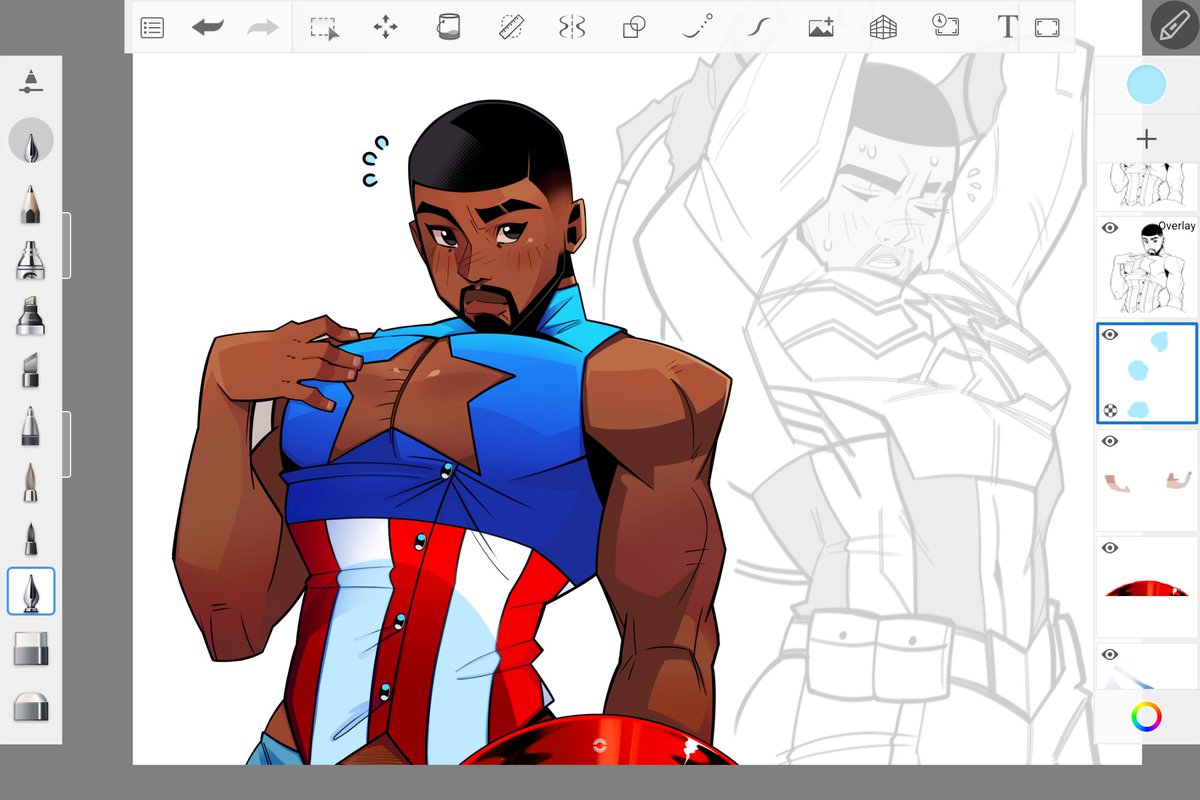This screenshot has width=1200, height=800.
Task: Open the color wheel picker
Action: [x=1147, y=716]
